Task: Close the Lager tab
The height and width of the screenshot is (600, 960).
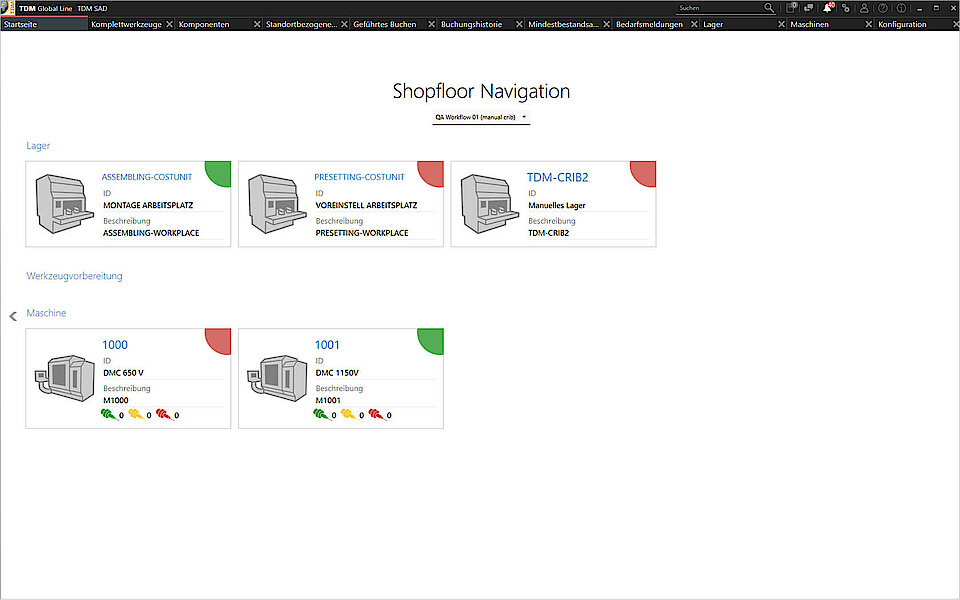Action: (781, 24)
